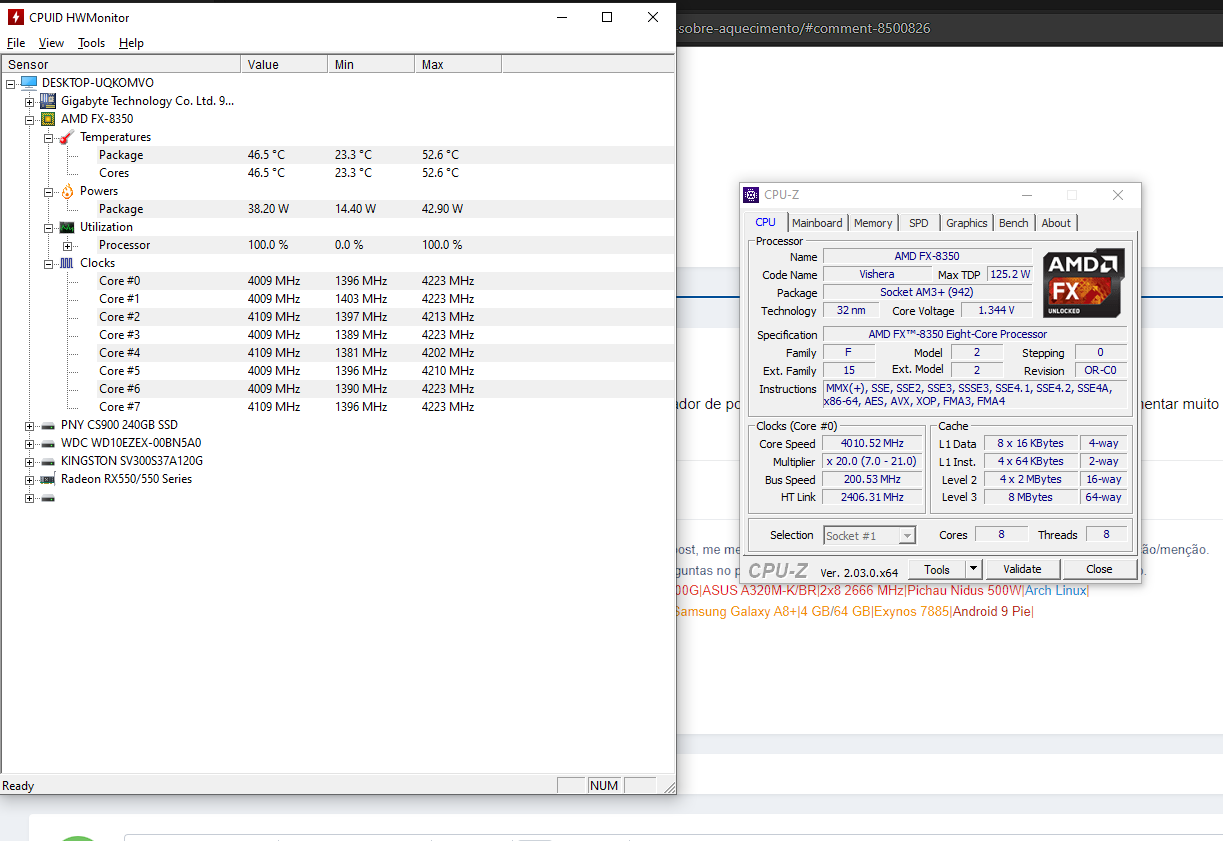Select the Package power row
This screenshot has height=841, width=1223.
(x=338, y=209)
